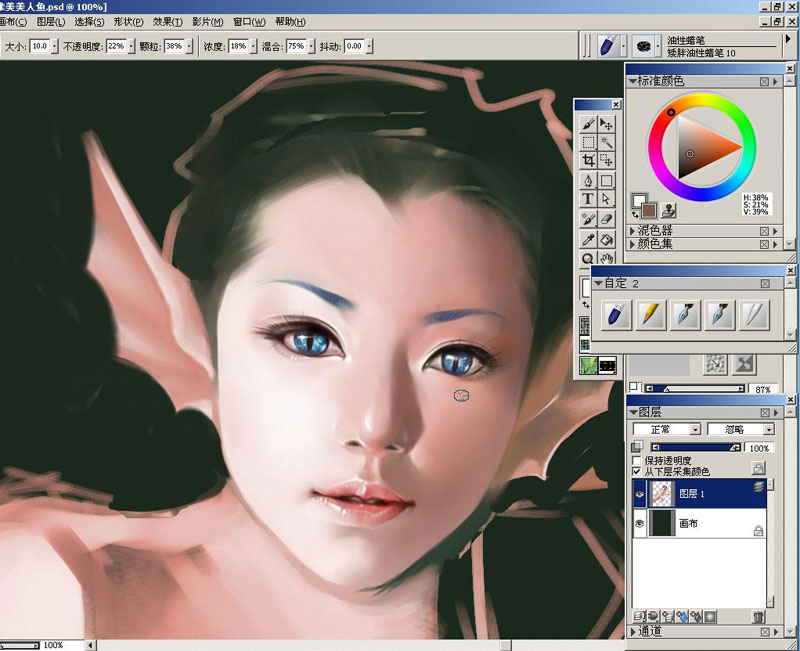Expand the 通道 channels panel
The width and height of the screenshot is (800, 651).
pos(633,632)
